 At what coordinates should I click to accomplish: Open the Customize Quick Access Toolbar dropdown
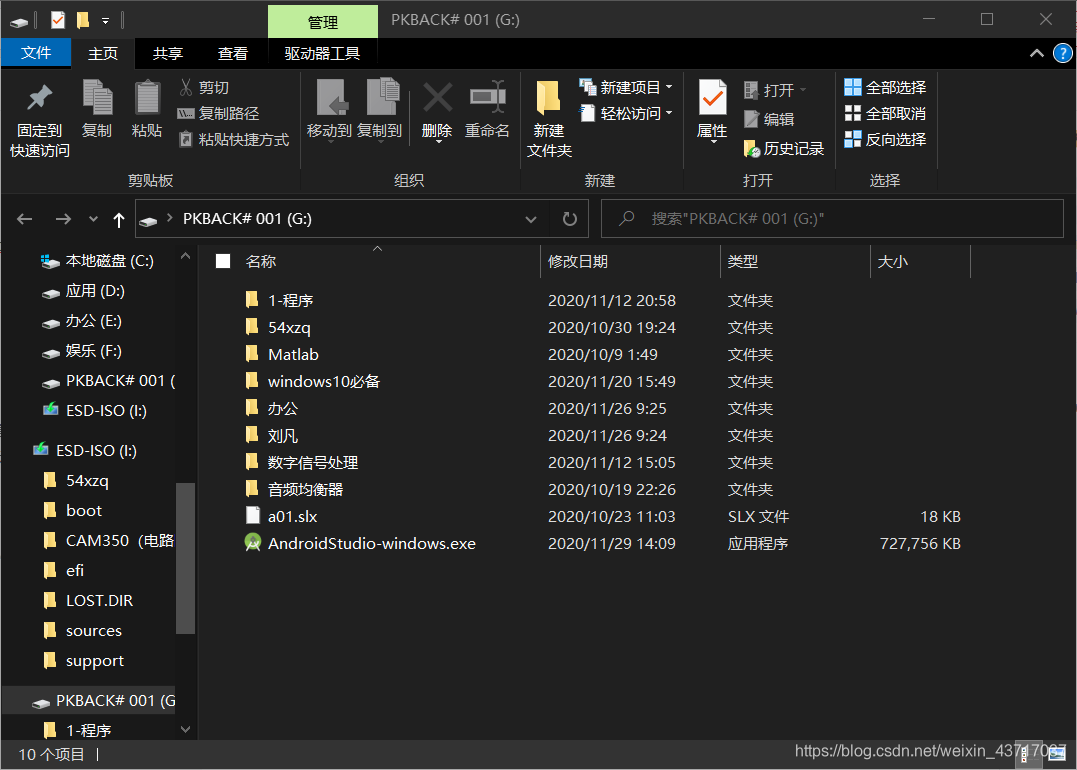tap(105, 21)
